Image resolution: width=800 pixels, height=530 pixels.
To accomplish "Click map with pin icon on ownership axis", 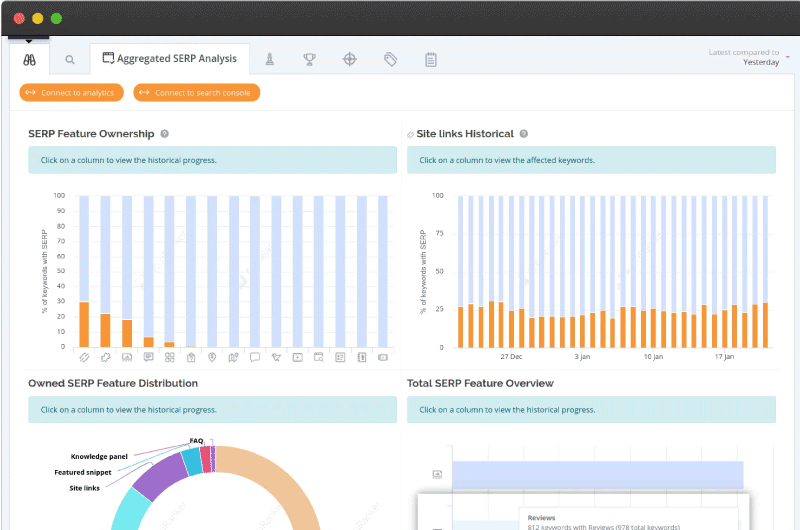I will pyautogui.click(x=234, y=358).
